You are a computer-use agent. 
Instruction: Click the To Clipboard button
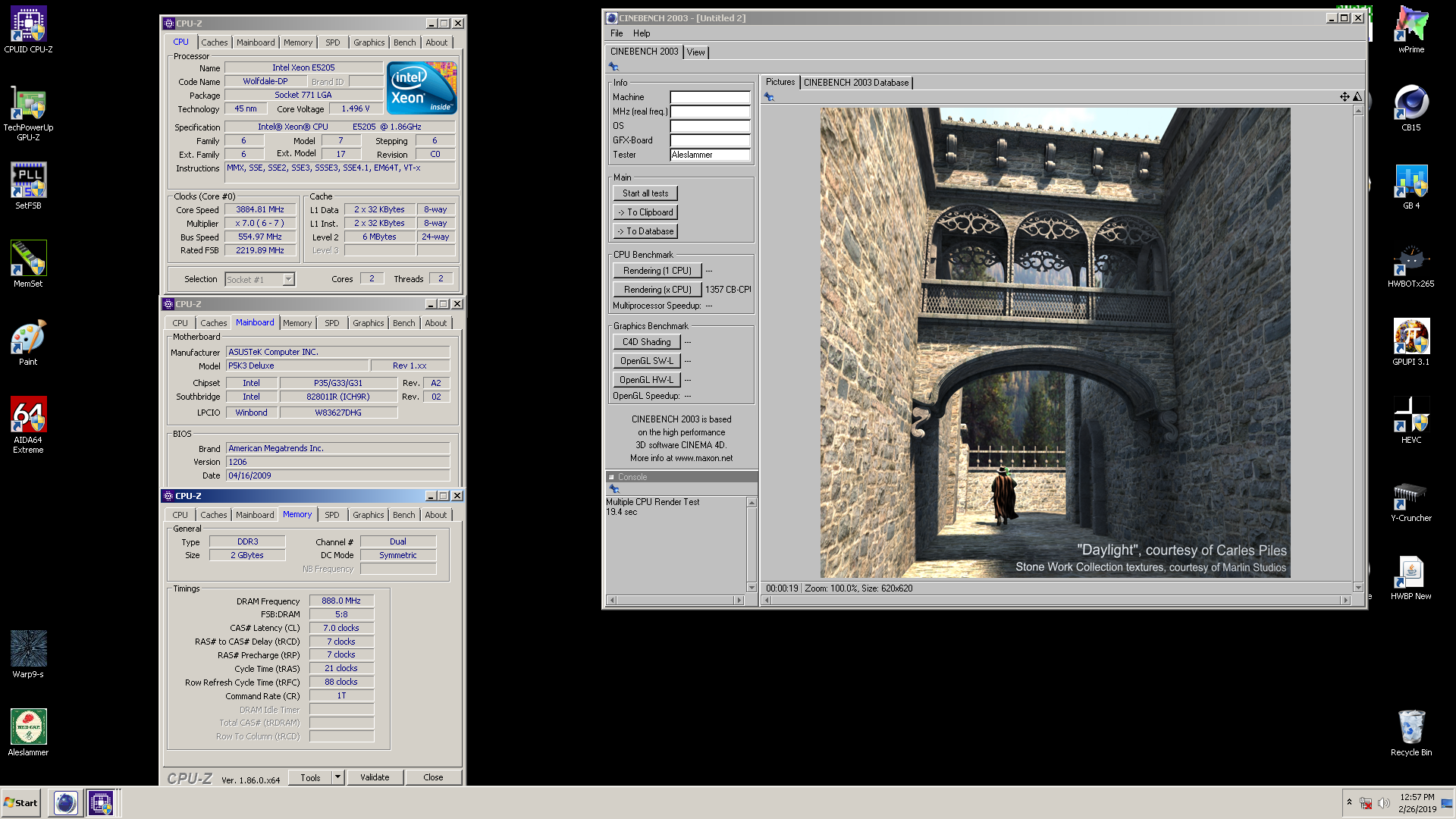(x=645, y=212)
